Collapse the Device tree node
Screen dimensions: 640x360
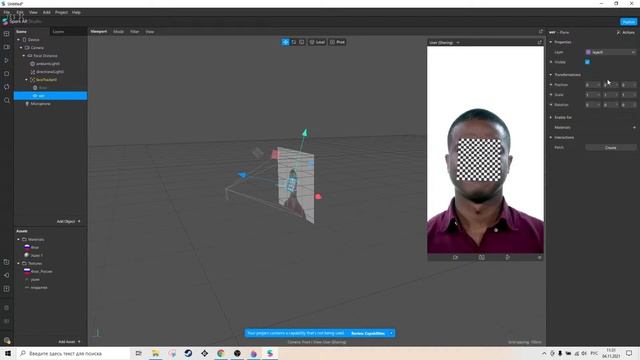click(18, 40)
